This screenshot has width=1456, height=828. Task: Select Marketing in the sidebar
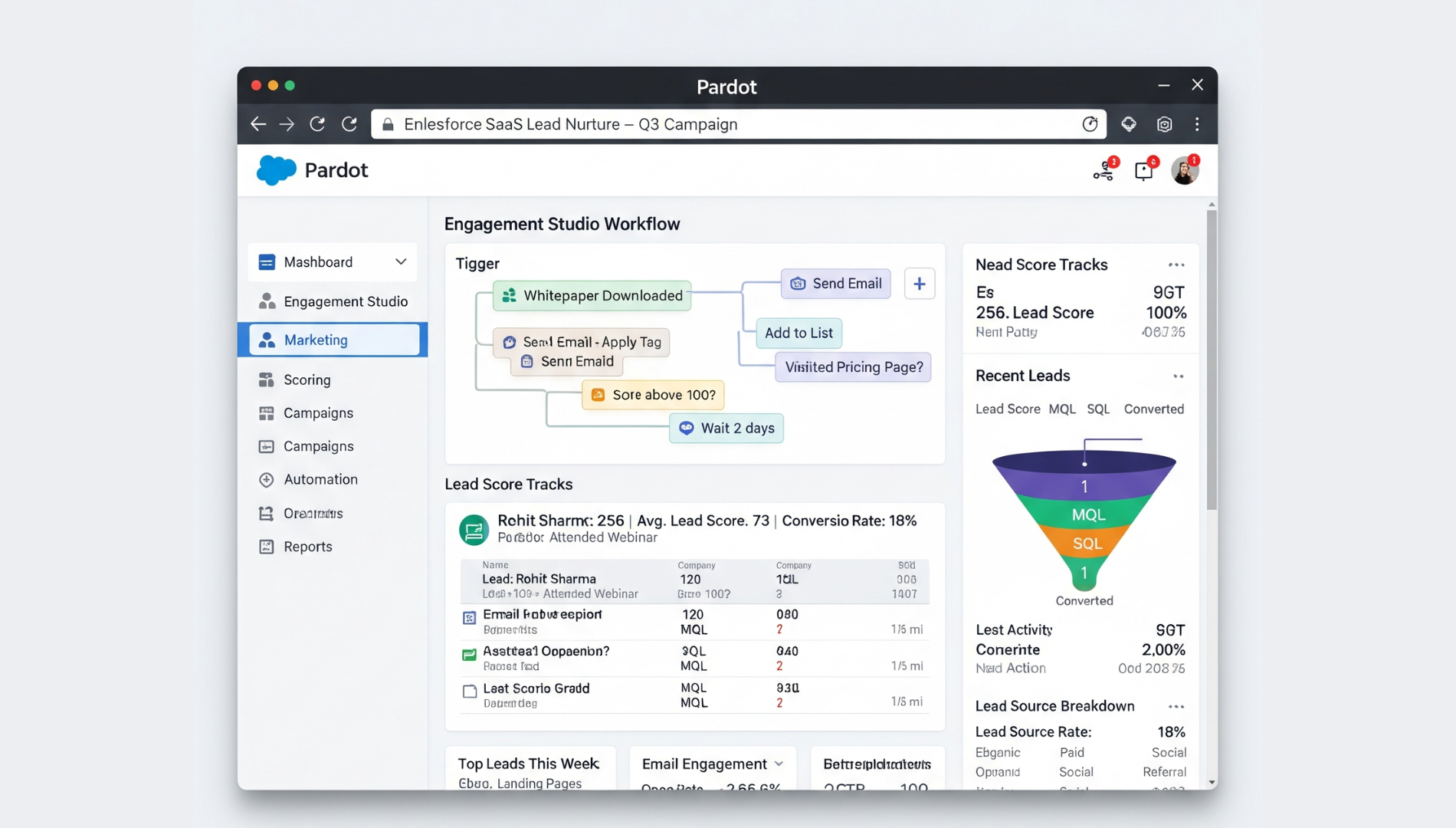(x=333, y=340)
